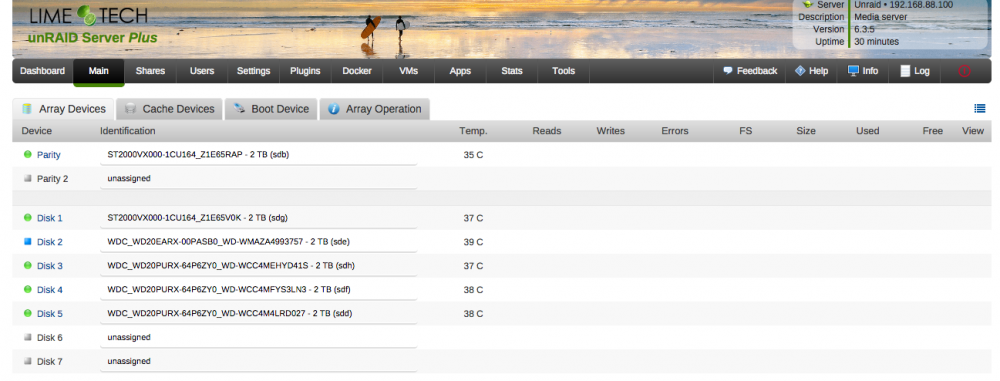The image size is (1000, 381).
Task: Click the server address Unraid • 192.168.88.100
Action: click(904, 4)
